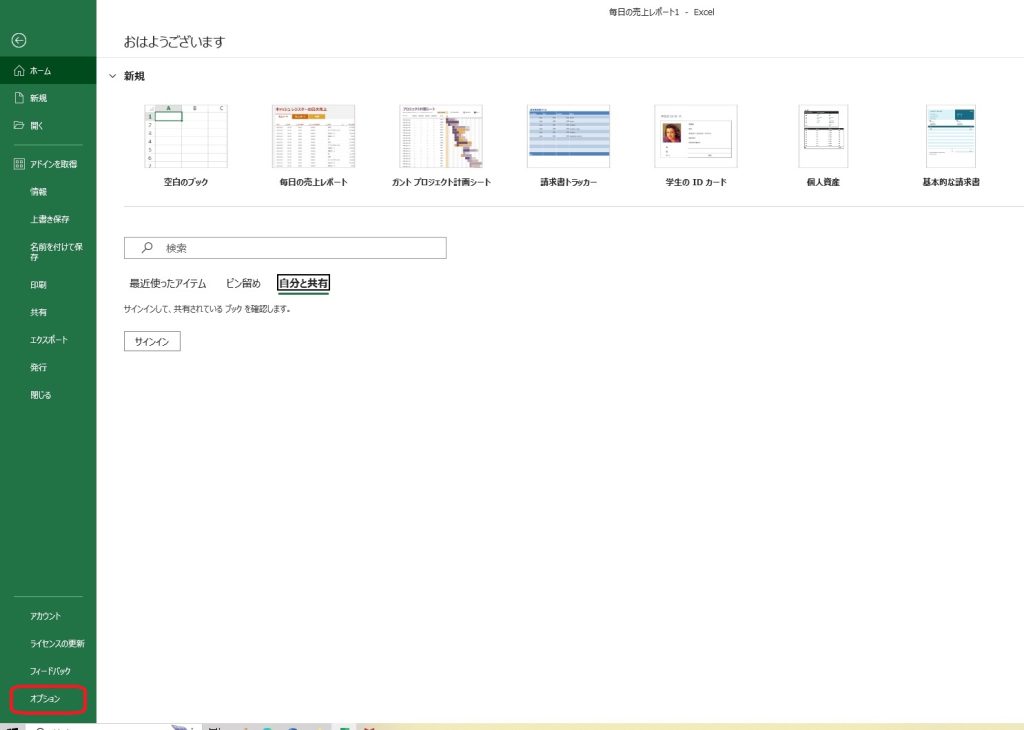Switch to ピン留め tab
Image resolution: width=1024 pixels, height=730 pixels.
pyautogui.click(x=243, y=284)
